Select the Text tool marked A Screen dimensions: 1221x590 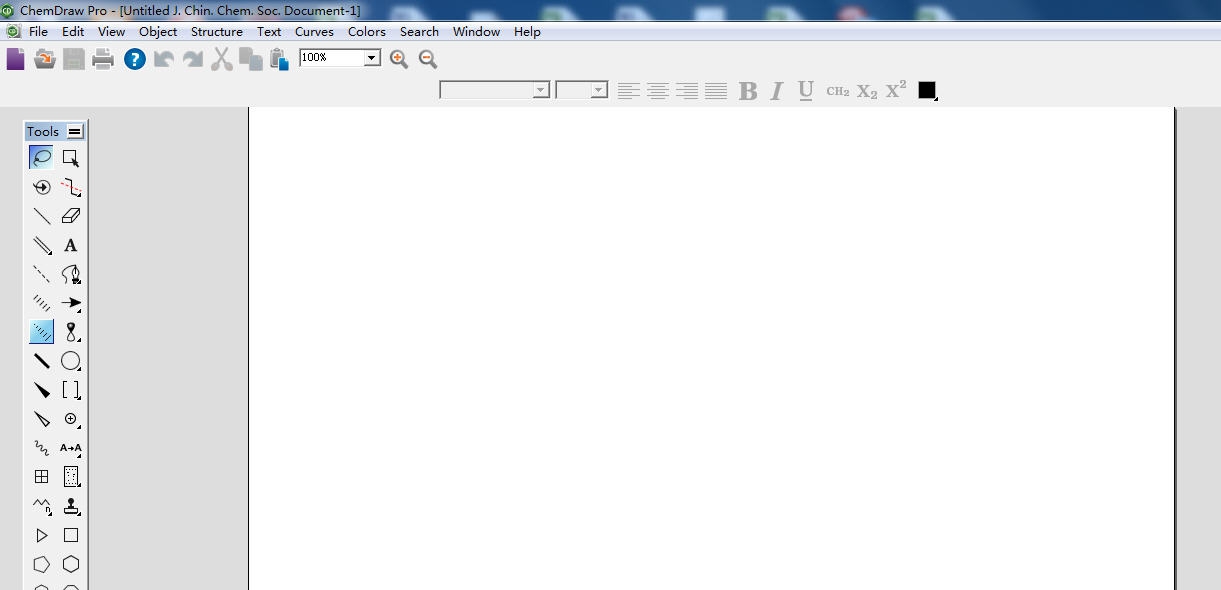71,245
